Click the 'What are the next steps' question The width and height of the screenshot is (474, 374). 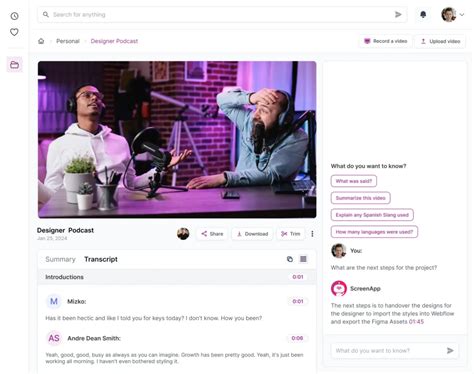coord(384,267)
